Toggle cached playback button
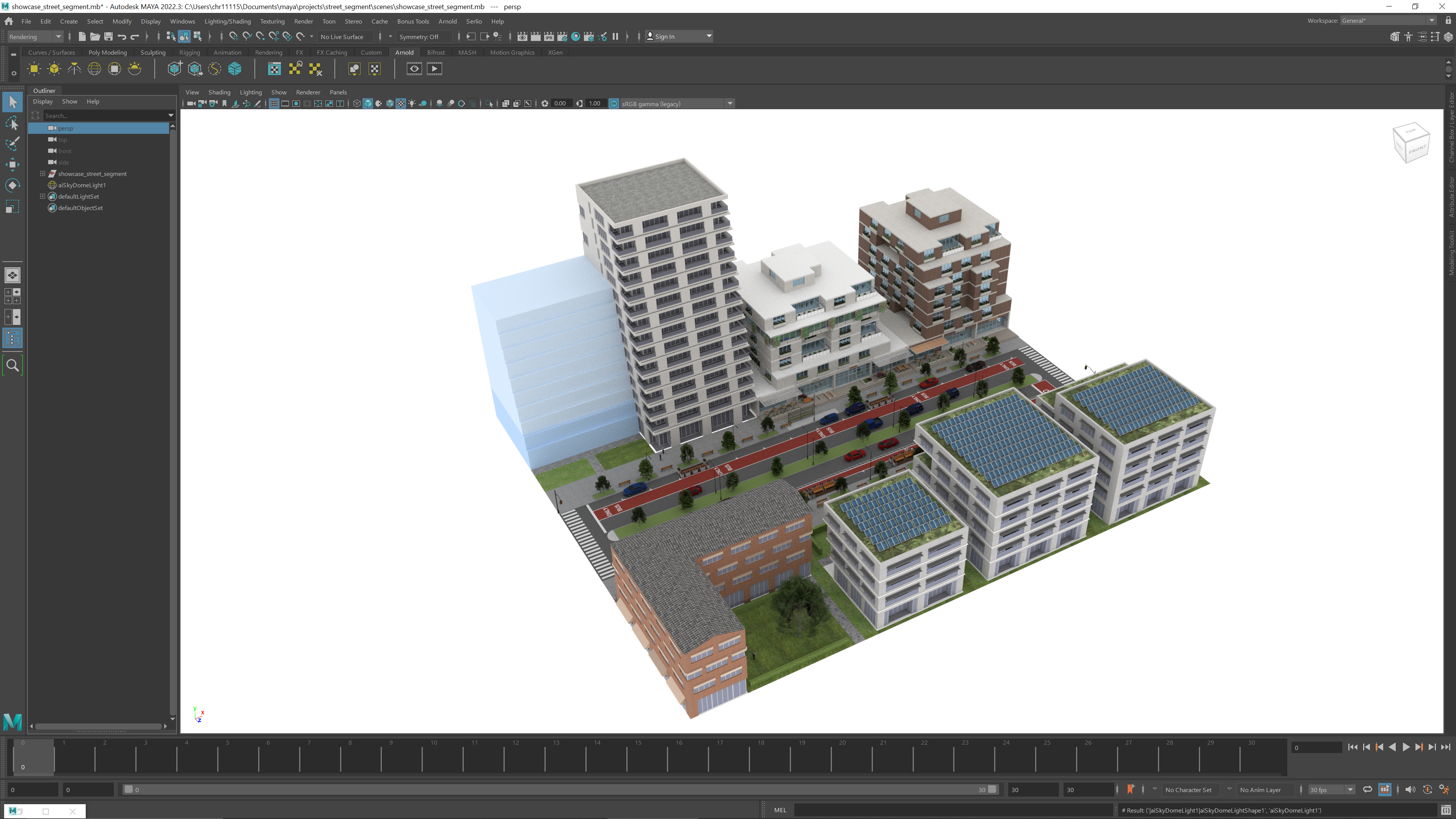 [x=1385, y=789]
